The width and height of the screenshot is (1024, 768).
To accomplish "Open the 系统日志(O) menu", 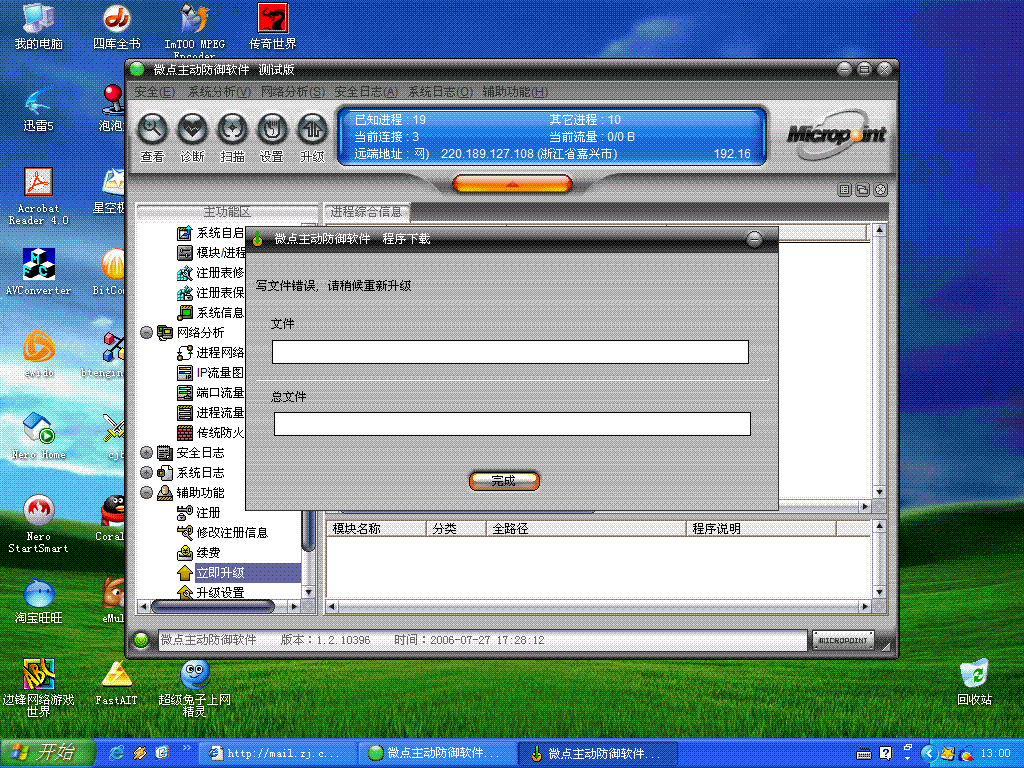I will point(440,92).
